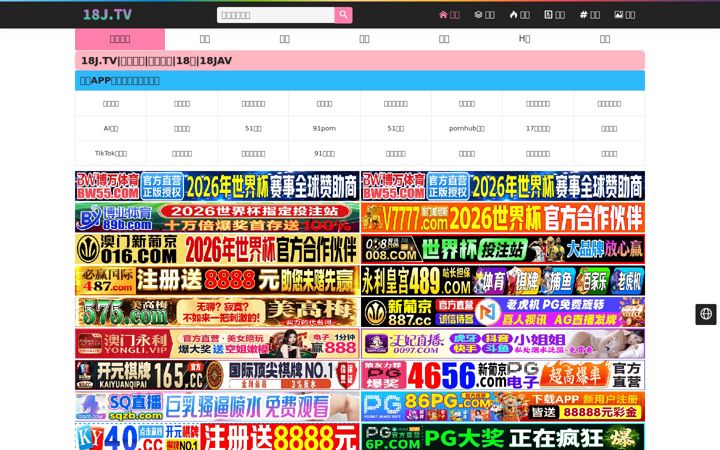Screen dimensions: 720x450
Task: Open the globe language widget at right edge
Action: coord(706,314)
